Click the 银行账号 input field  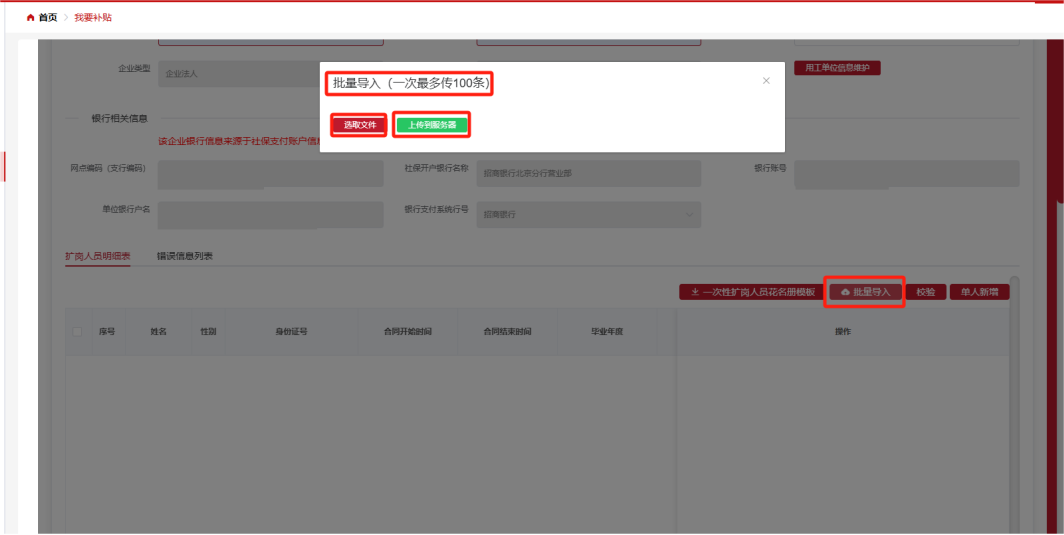[x=906, y=173]
